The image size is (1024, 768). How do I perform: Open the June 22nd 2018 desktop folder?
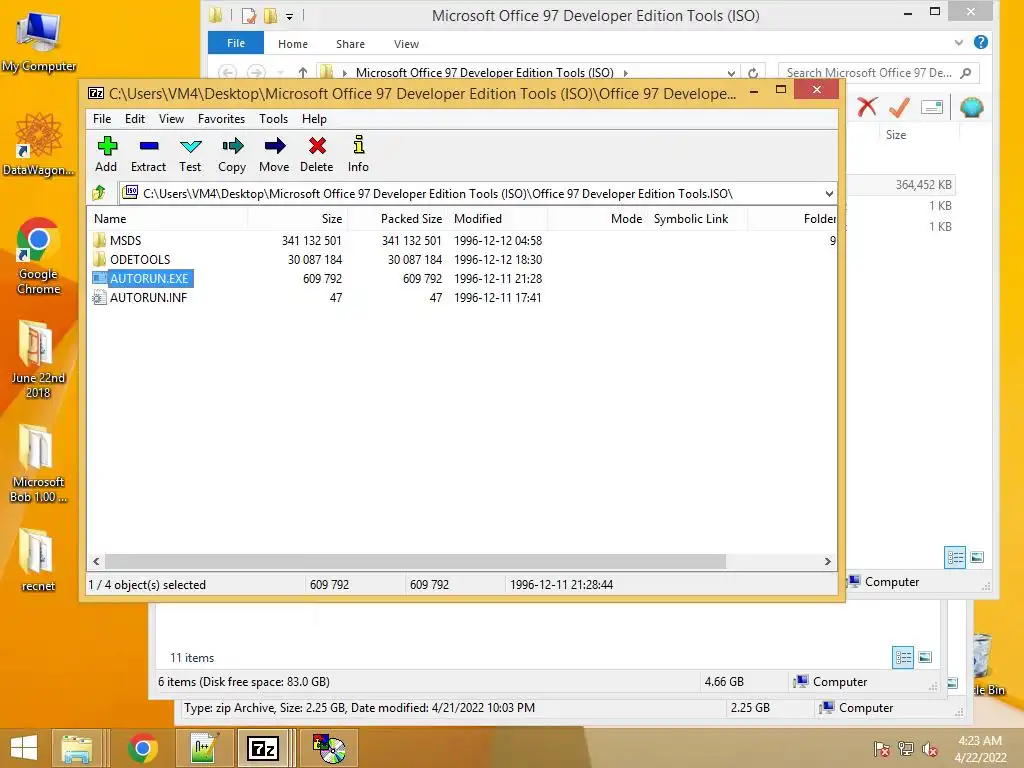click(38, 360)
